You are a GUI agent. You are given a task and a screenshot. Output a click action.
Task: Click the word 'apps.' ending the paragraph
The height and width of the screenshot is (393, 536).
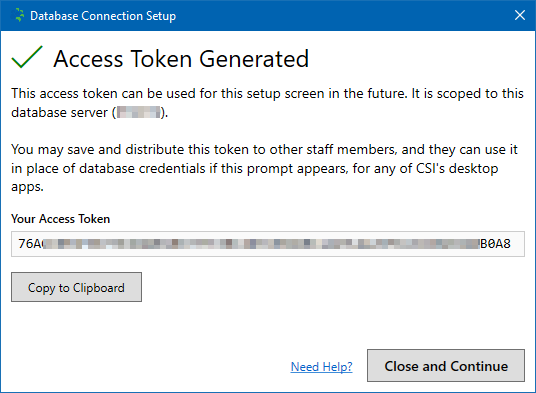(27, 187)
